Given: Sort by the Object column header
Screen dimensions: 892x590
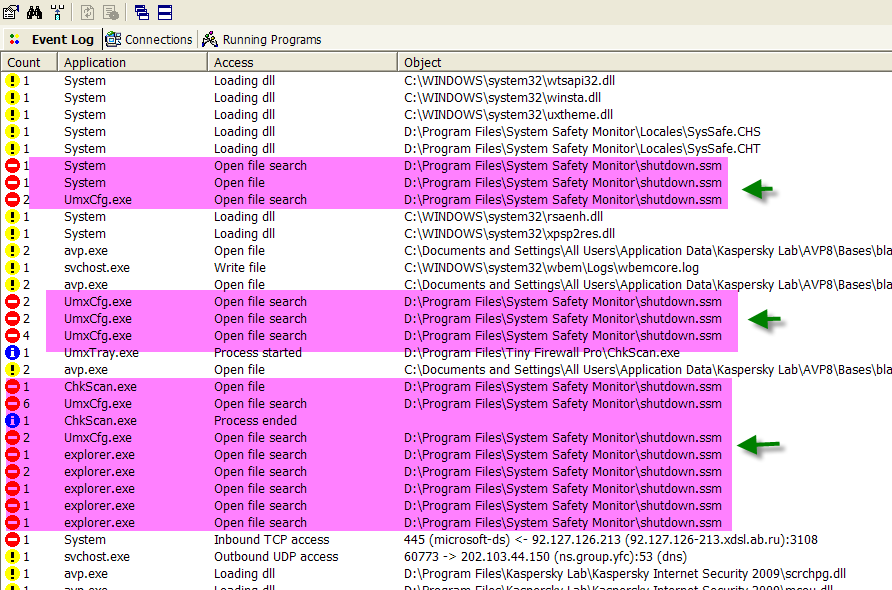Looking at the screenshot, I should click(x=645, y=62).
